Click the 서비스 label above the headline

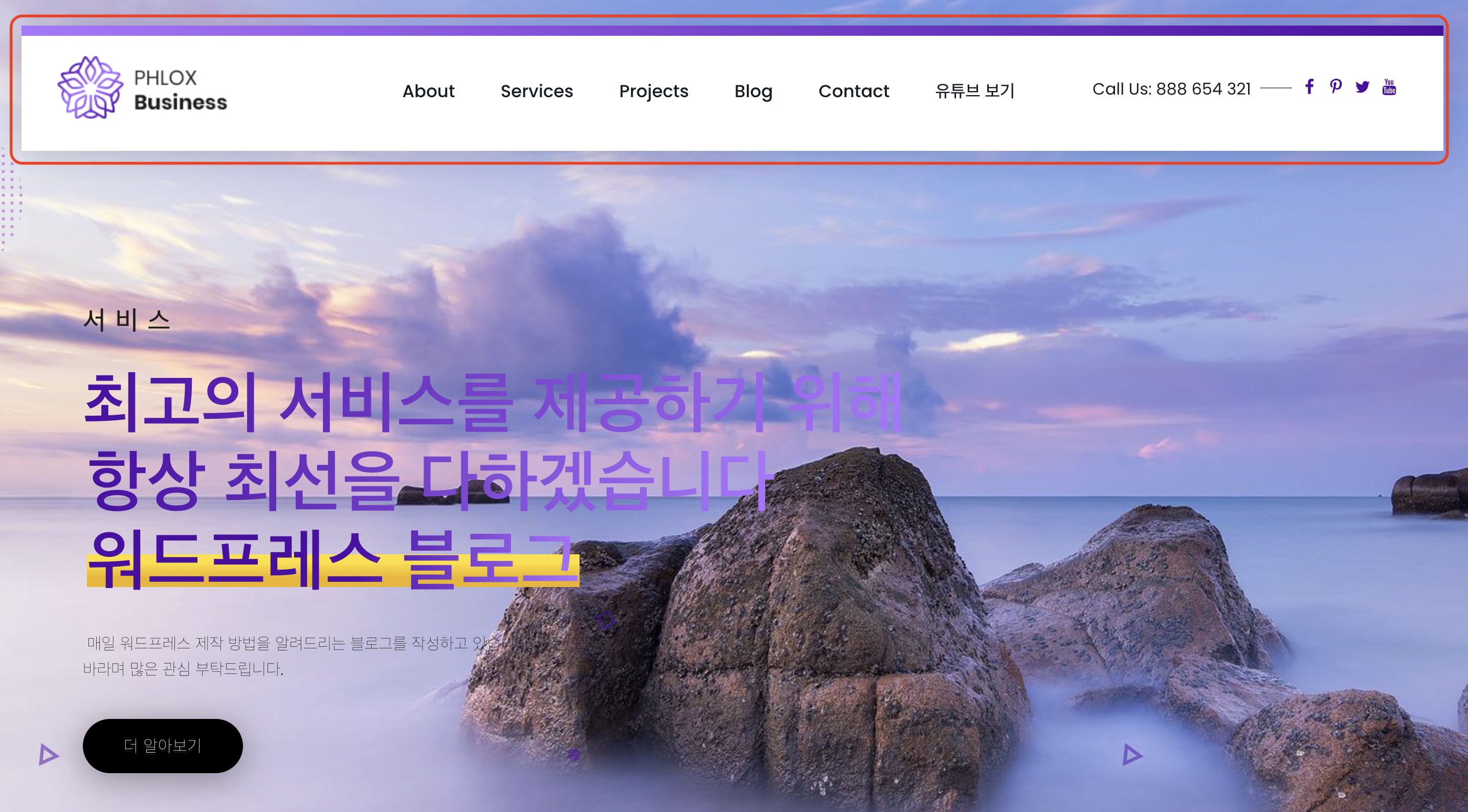tap(126, 320)
